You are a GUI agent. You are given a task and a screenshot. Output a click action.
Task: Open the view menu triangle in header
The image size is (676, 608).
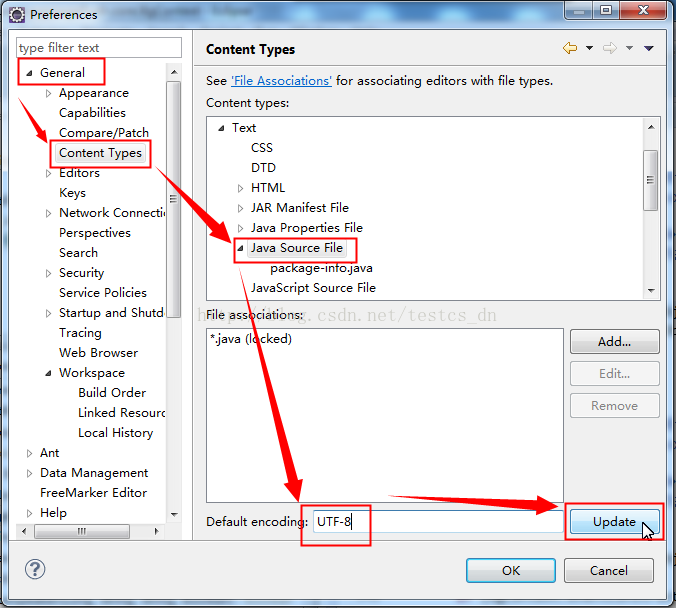649,48
